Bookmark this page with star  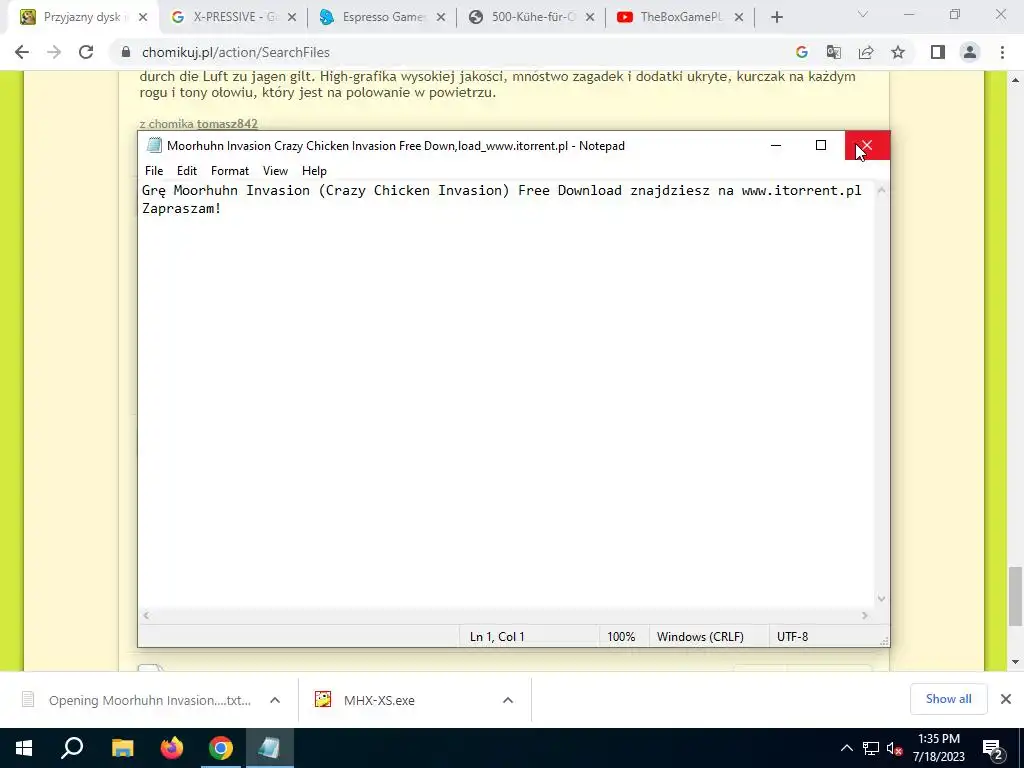point(898,52)
